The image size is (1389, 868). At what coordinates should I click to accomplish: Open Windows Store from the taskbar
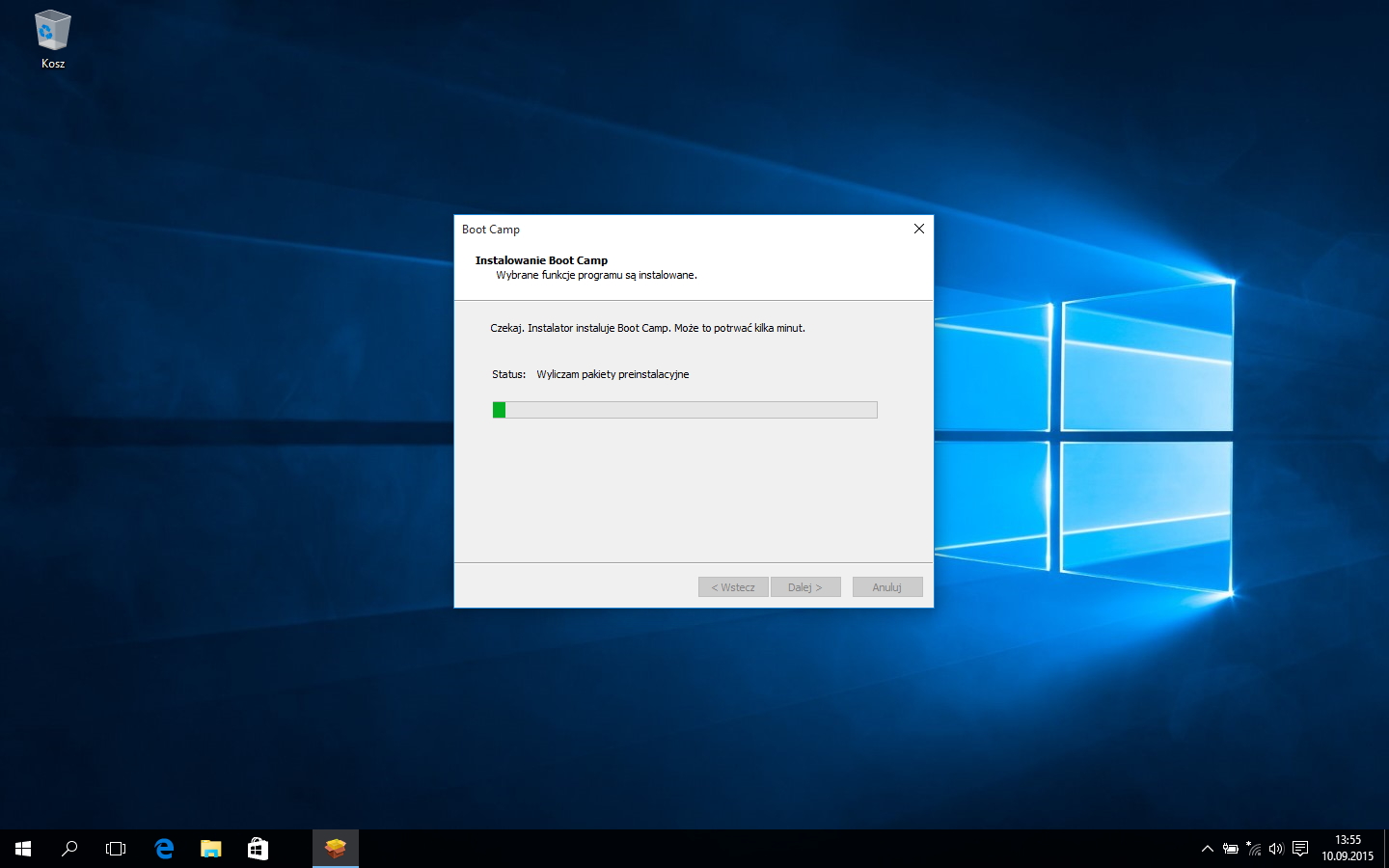(258, 849)
